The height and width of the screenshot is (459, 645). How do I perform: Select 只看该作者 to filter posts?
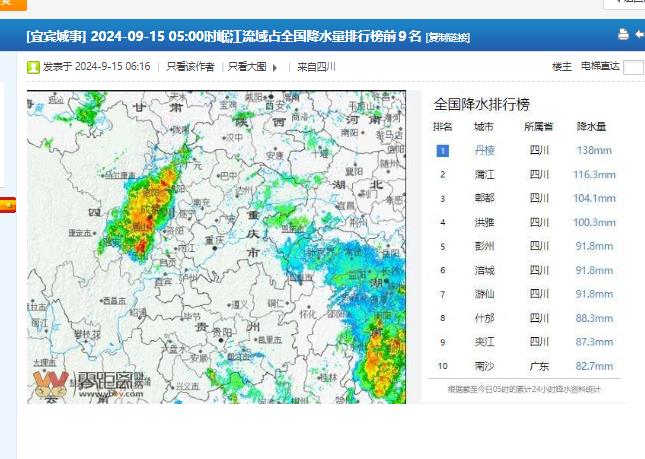click(x=190, y=67)
